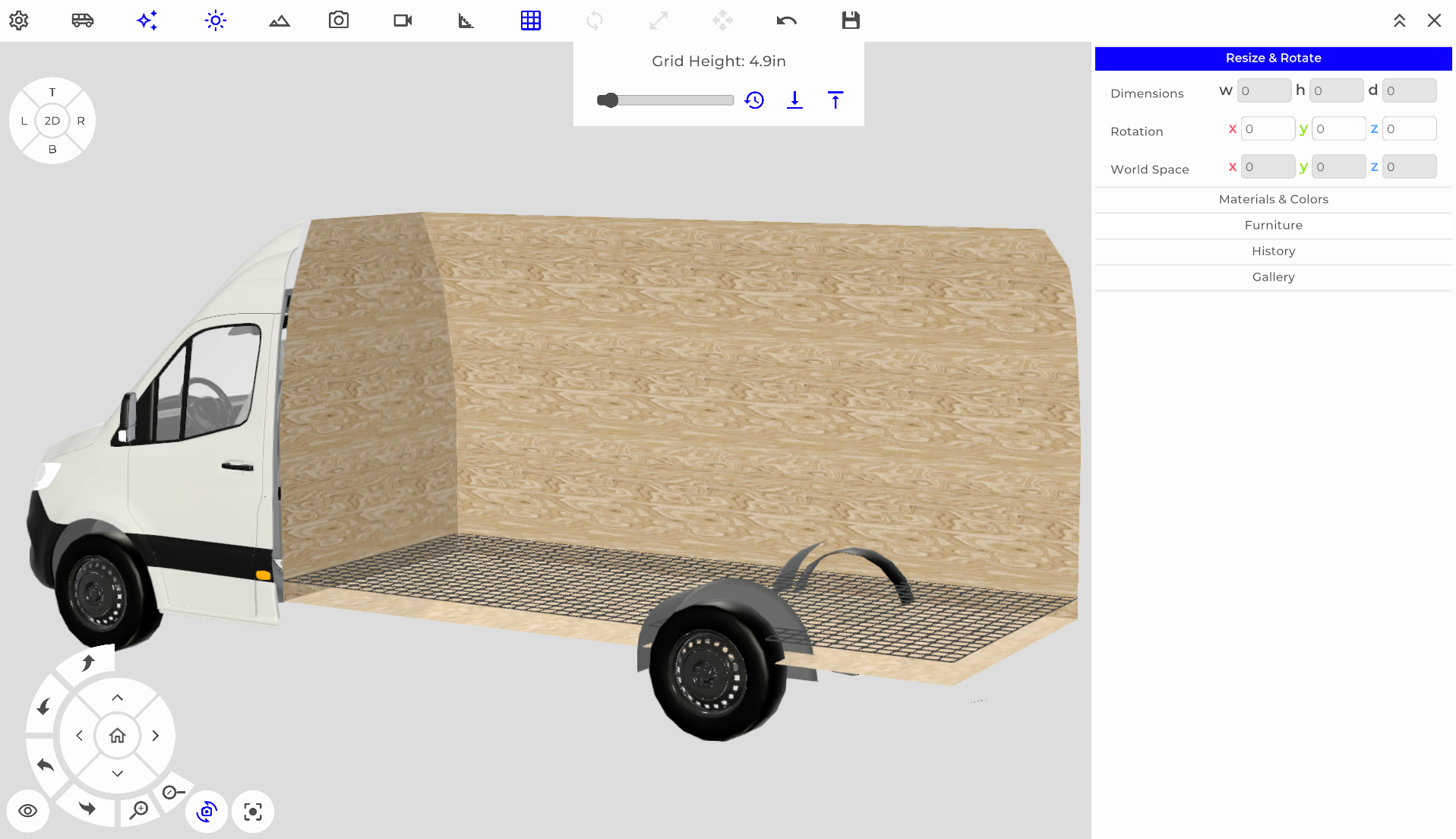Pan camera up with chevron
The image size is (1456, 839).
tap(118, 698)
